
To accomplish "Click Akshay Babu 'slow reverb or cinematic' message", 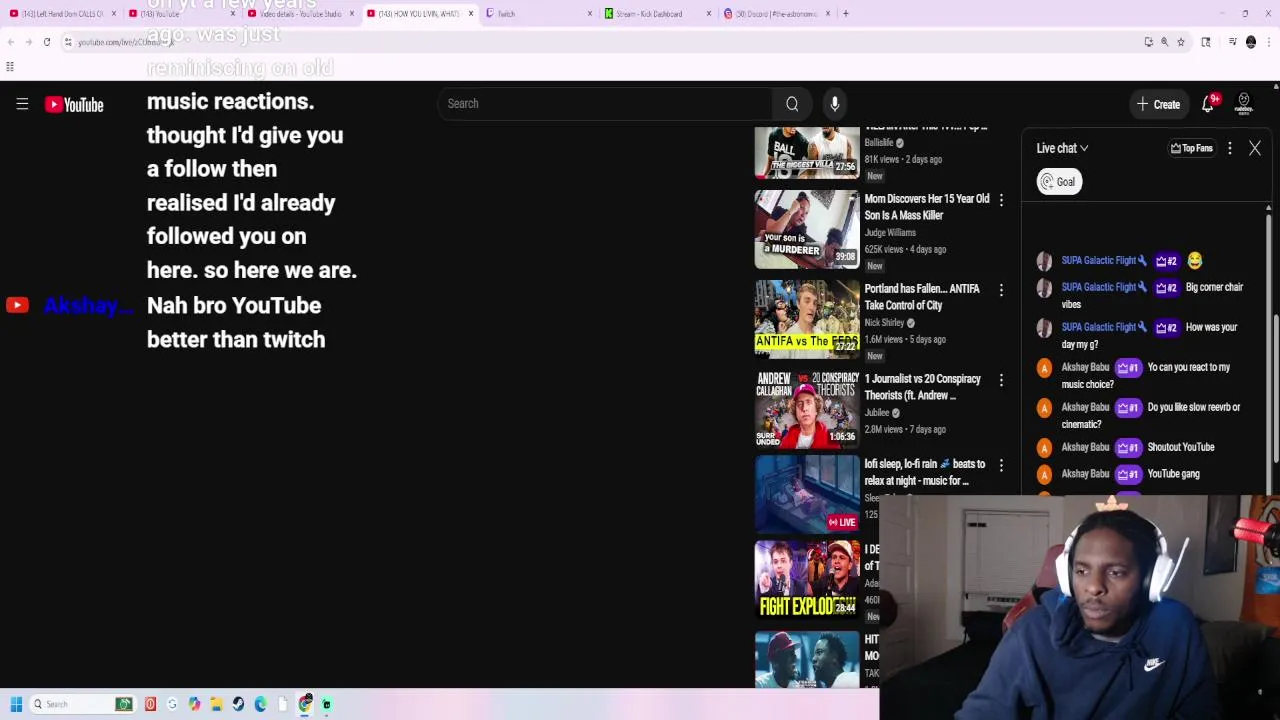I will [x=1148, y=415].
